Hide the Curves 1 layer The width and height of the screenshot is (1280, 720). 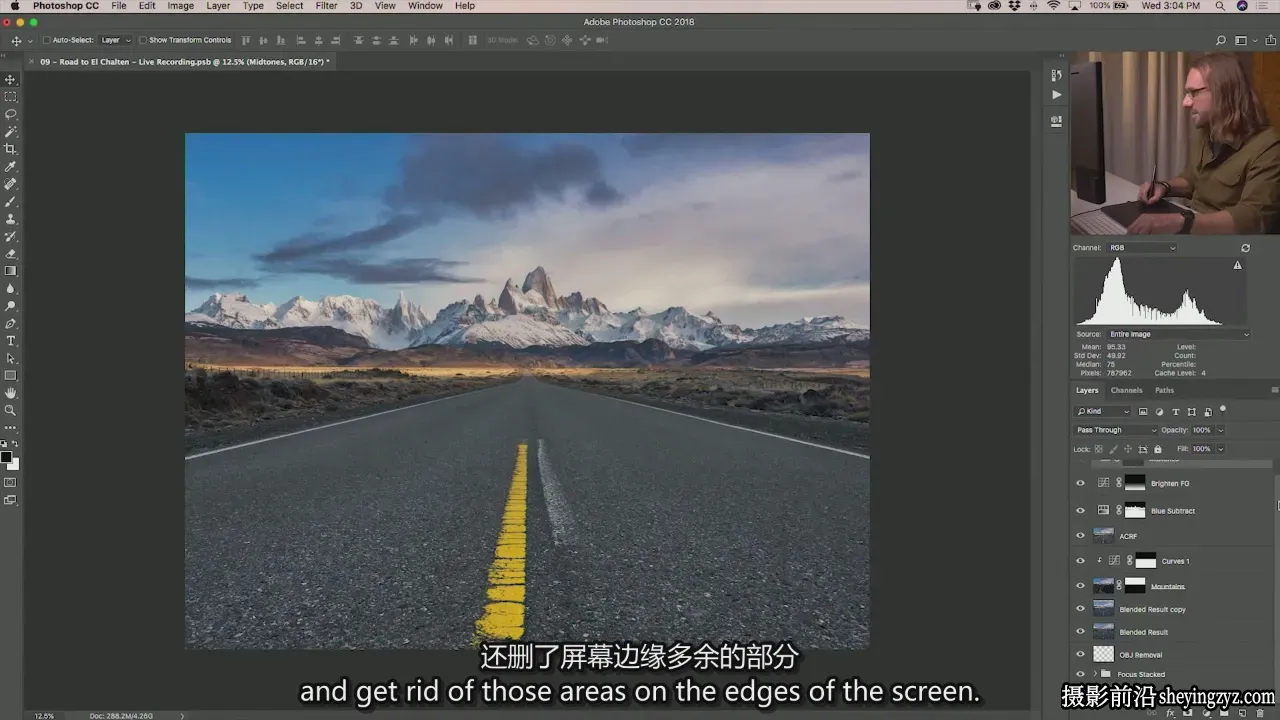tap(1080, 561)
